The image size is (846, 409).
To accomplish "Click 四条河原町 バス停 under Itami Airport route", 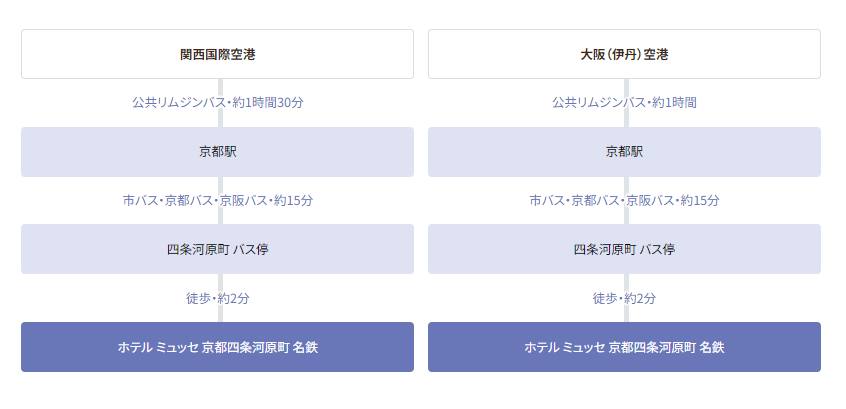I will 624,249.
